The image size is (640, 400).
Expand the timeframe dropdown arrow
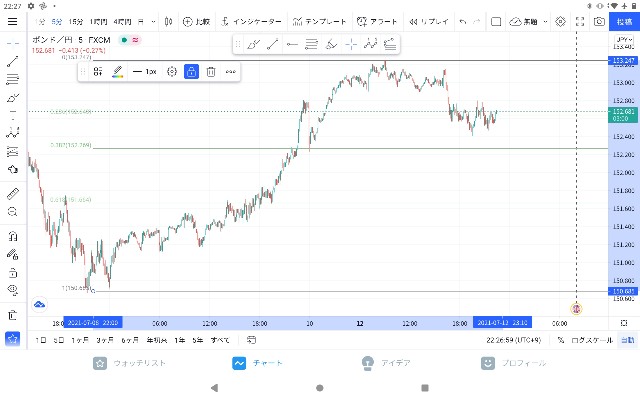pos(153,22)
